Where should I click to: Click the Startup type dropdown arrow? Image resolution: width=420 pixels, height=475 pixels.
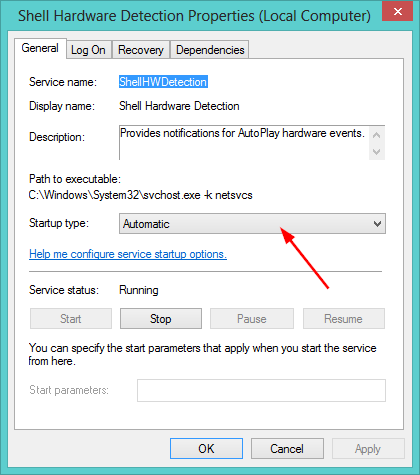click(377, 224)
